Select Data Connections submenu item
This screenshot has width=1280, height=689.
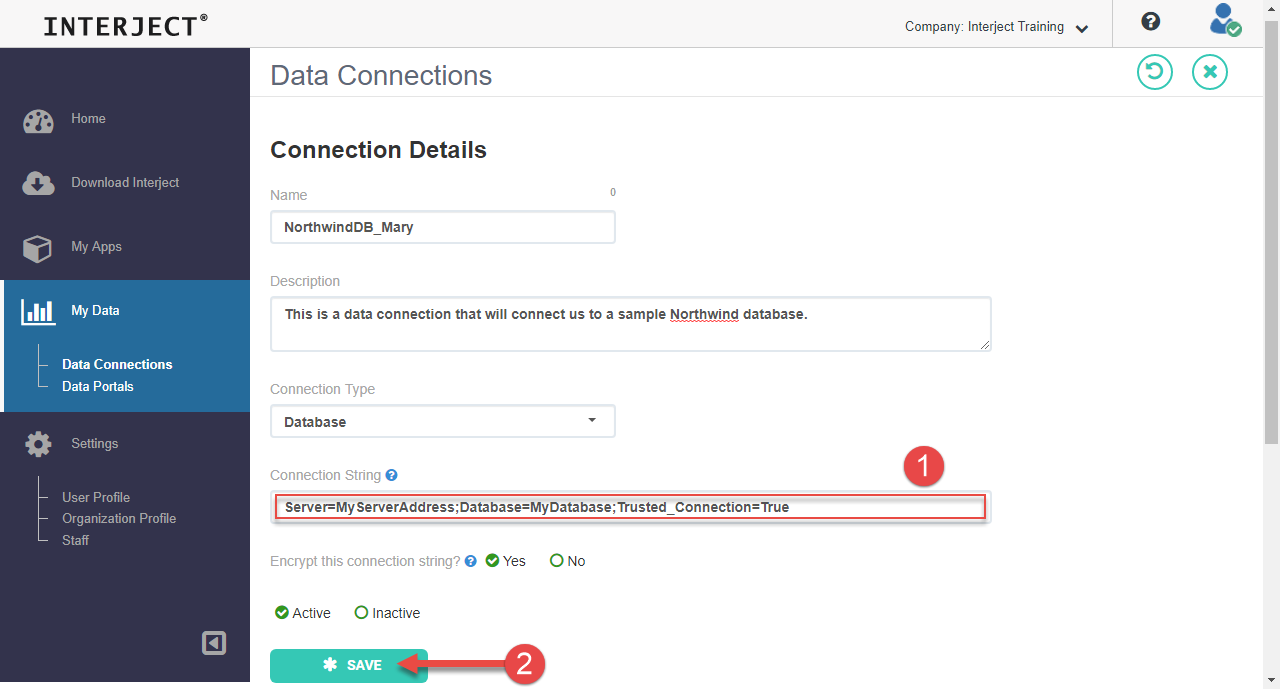point(117,364)
